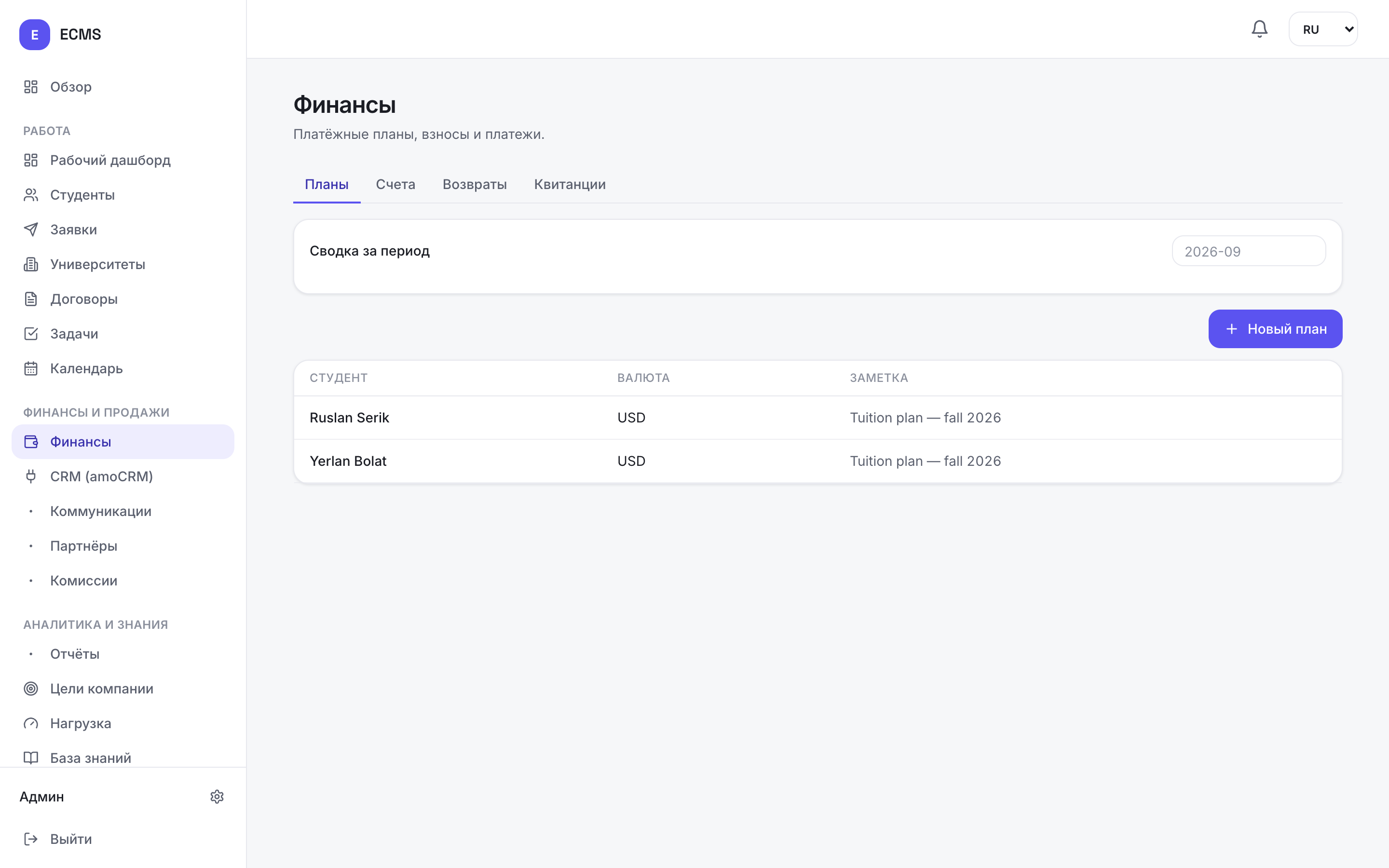Image resolution: width=1389 pixels, height=868 pixels.
Task: Click the ЗАМЕТКА column header
Action: click(879, 378)
